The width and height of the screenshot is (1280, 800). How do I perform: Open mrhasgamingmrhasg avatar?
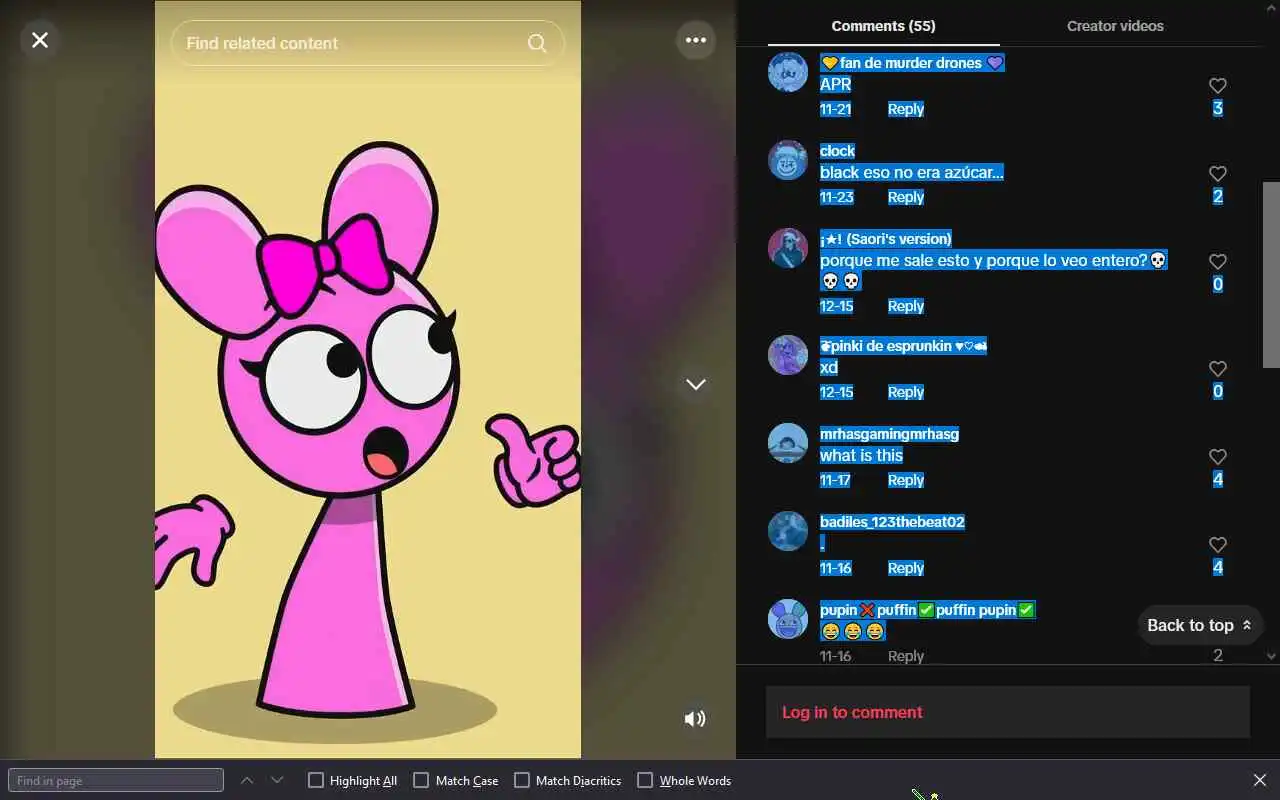[x=788, y=443]
